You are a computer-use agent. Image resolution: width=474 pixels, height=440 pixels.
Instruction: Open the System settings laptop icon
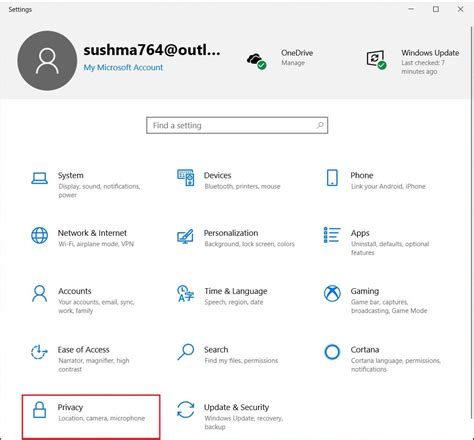pos(39,178)
